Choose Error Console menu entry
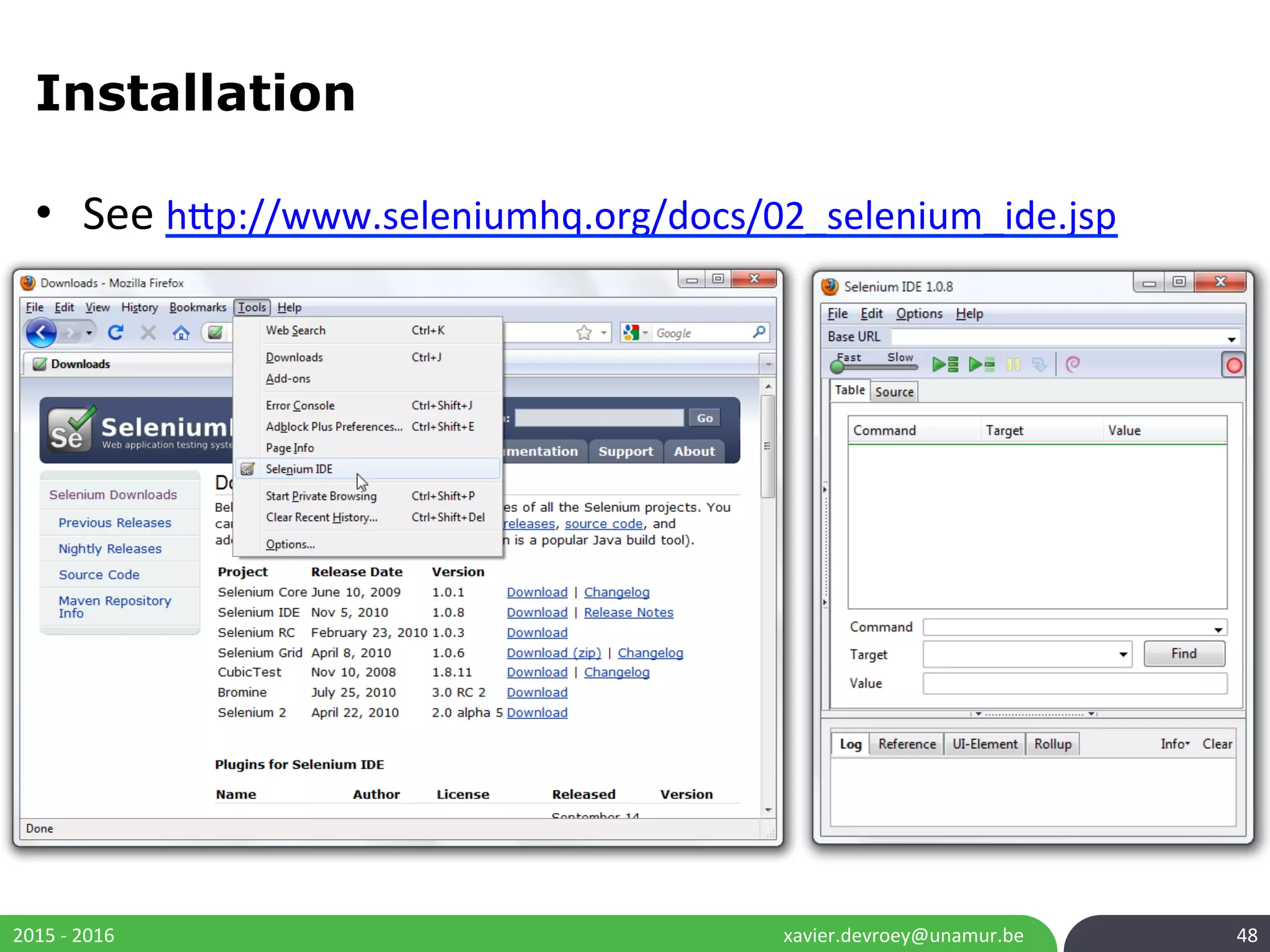This screenshot has width=1270, height=952. point(368,405)
